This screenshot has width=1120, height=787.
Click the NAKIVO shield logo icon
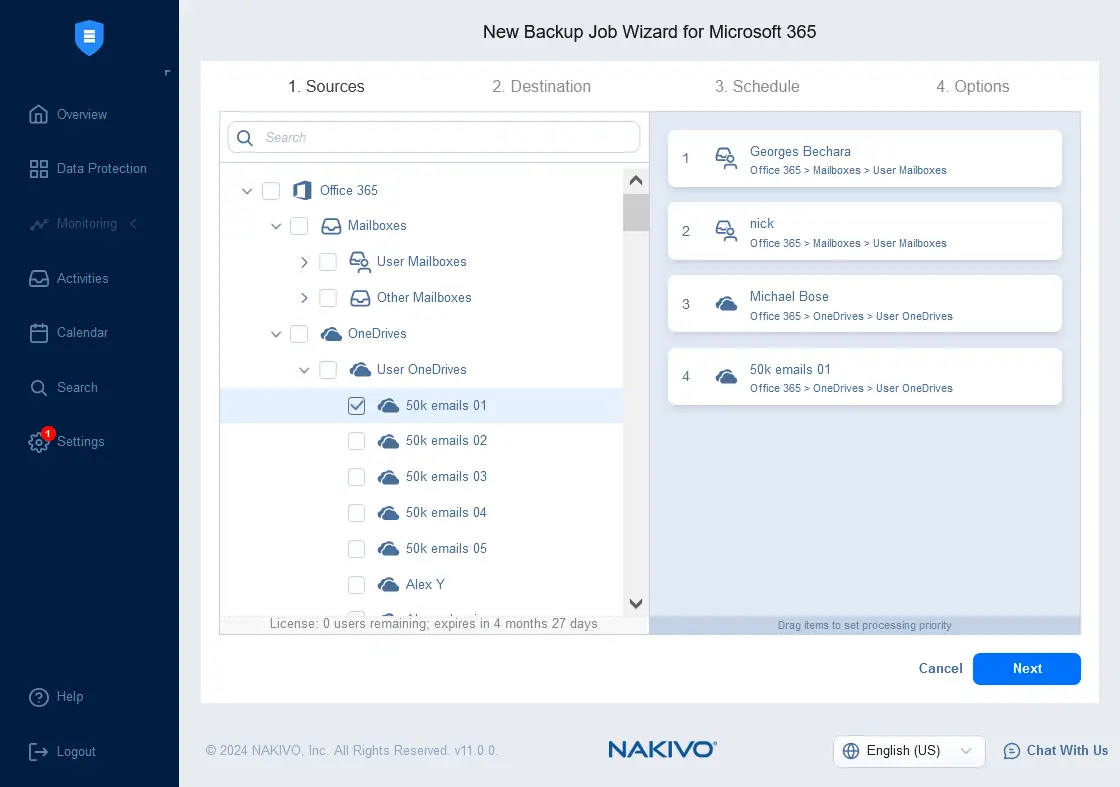click(89, 37)
